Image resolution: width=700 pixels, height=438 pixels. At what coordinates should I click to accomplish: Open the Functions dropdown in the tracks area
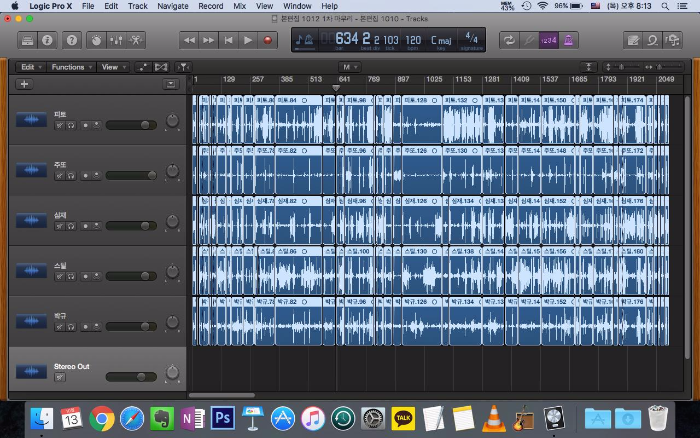pos(71,67)
